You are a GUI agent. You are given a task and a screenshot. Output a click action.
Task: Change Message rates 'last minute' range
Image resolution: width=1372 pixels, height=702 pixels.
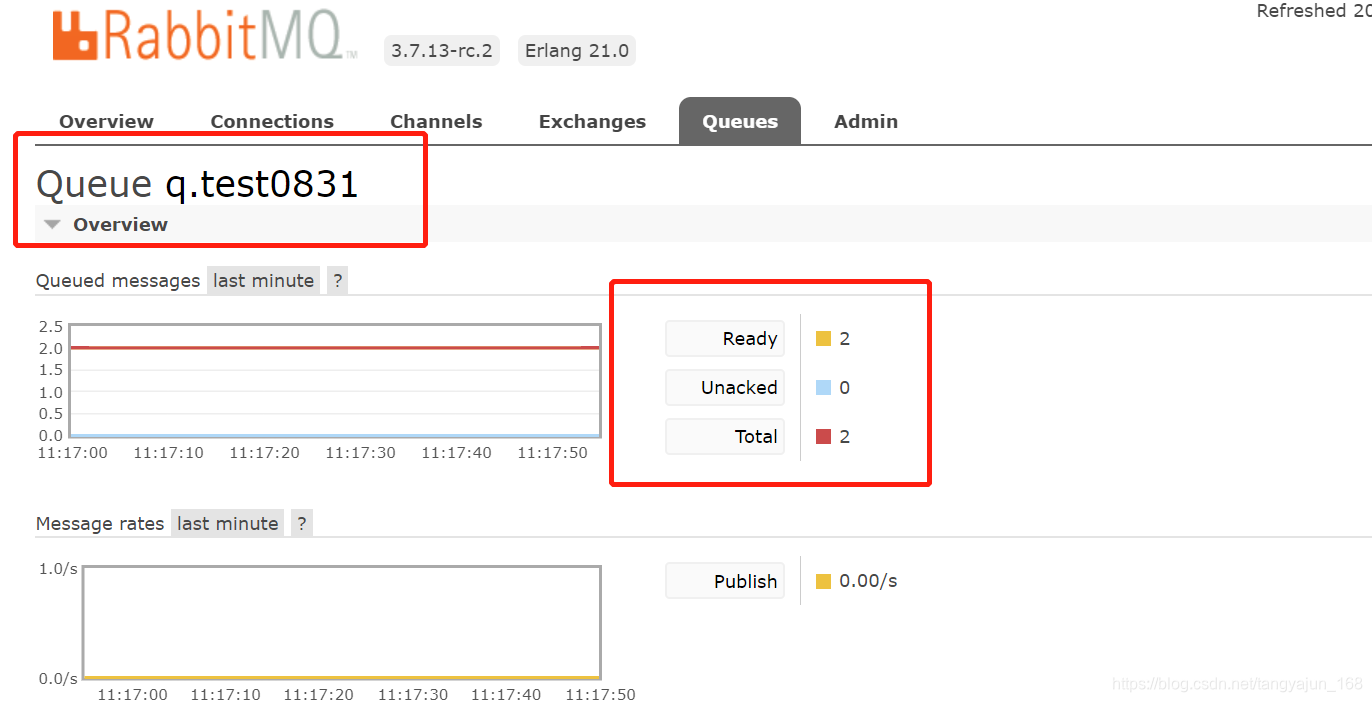(228, 523)
